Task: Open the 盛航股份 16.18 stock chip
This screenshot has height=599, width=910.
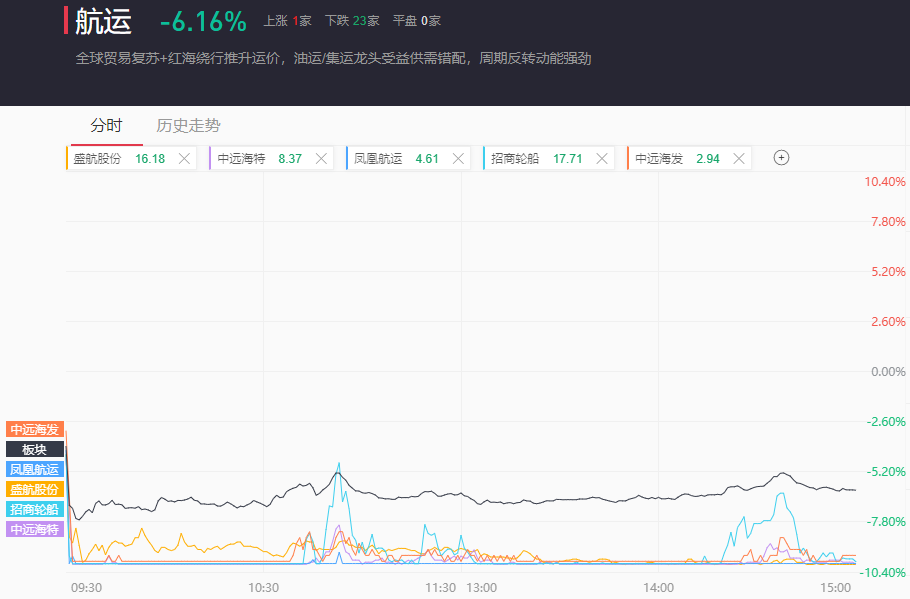Action: 118,158
